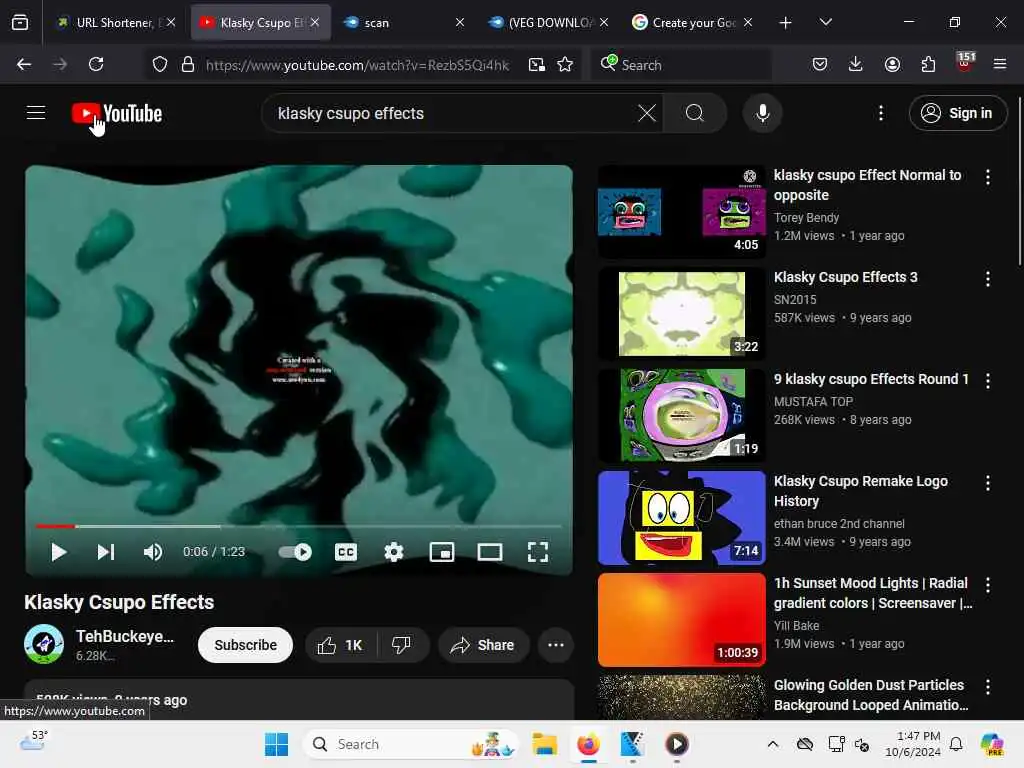Click the site security padlock icon

188,64
